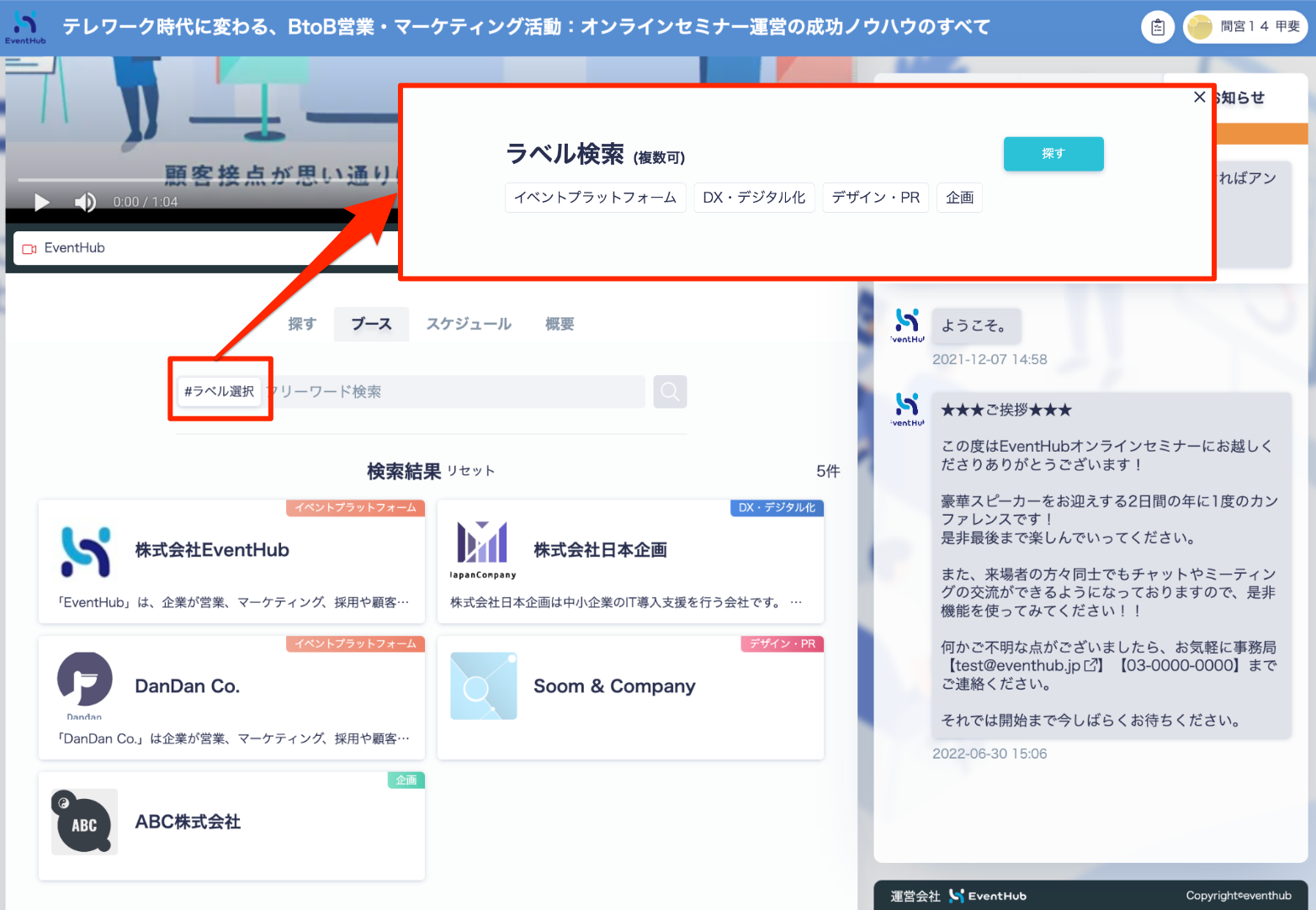
Task: Open the ABC株式会社 booth card
Action: [x=231, y=826]
